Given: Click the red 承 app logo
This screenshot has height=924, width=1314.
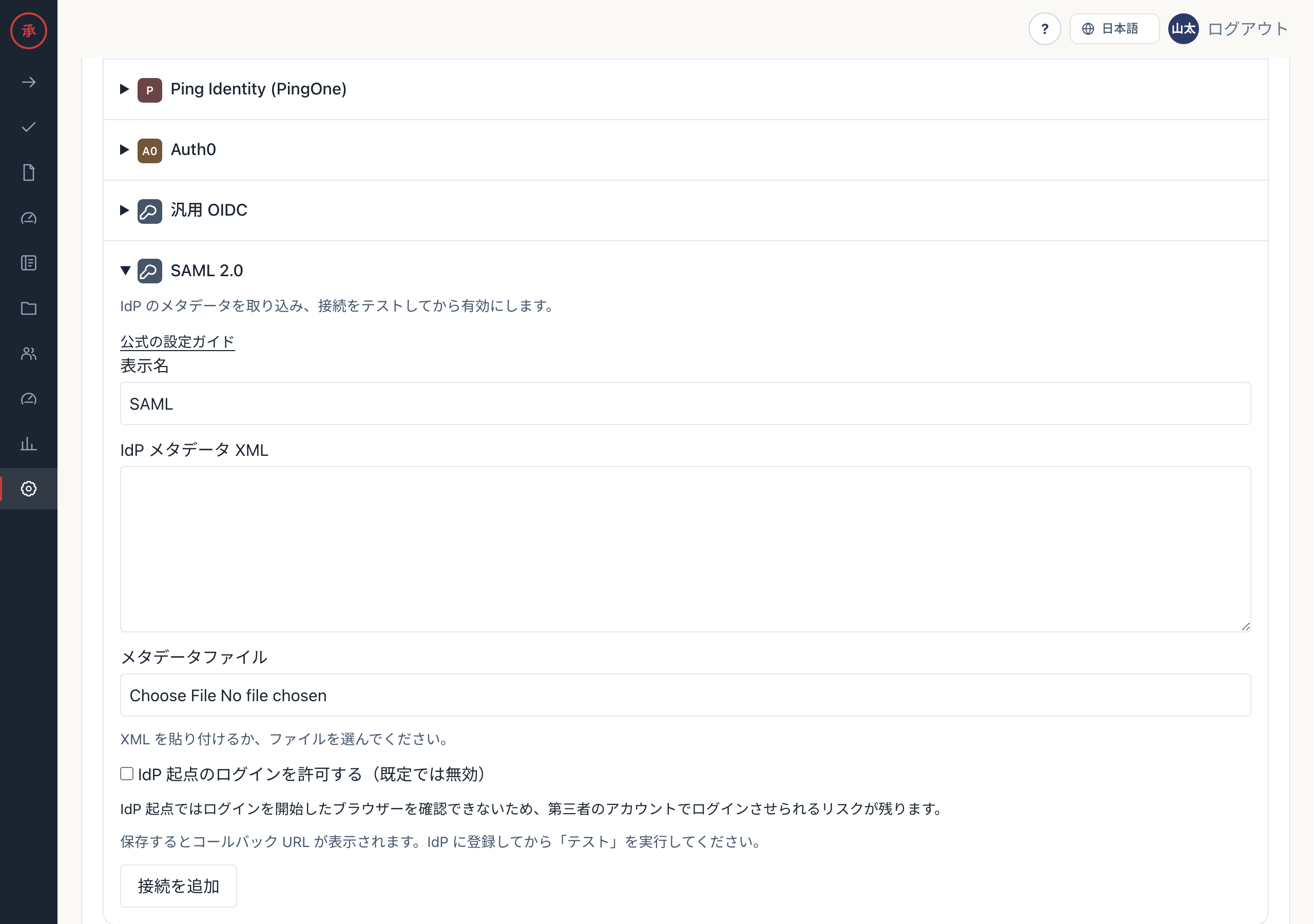Looking at the screenshot, I should (x=29, y=30).
